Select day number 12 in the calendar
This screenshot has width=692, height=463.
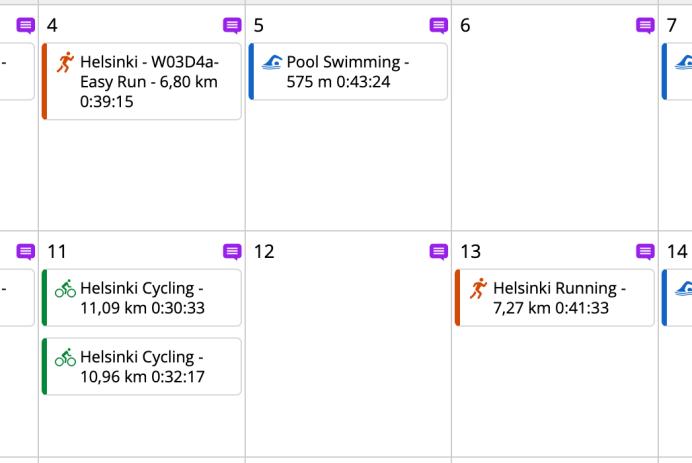(264, 252)
